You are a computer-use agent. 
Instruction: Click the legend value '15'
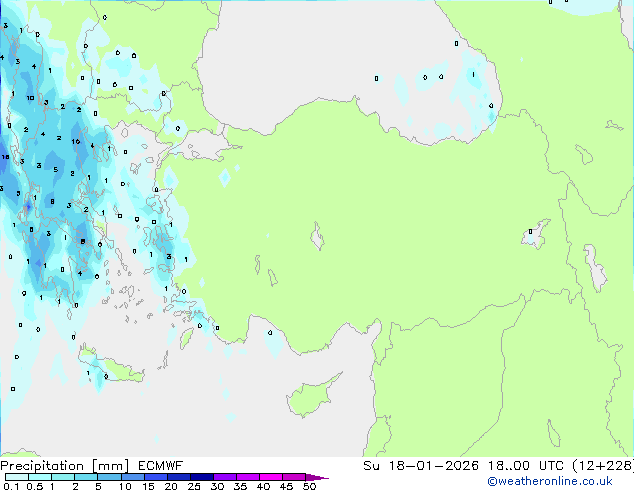[148, 486]
